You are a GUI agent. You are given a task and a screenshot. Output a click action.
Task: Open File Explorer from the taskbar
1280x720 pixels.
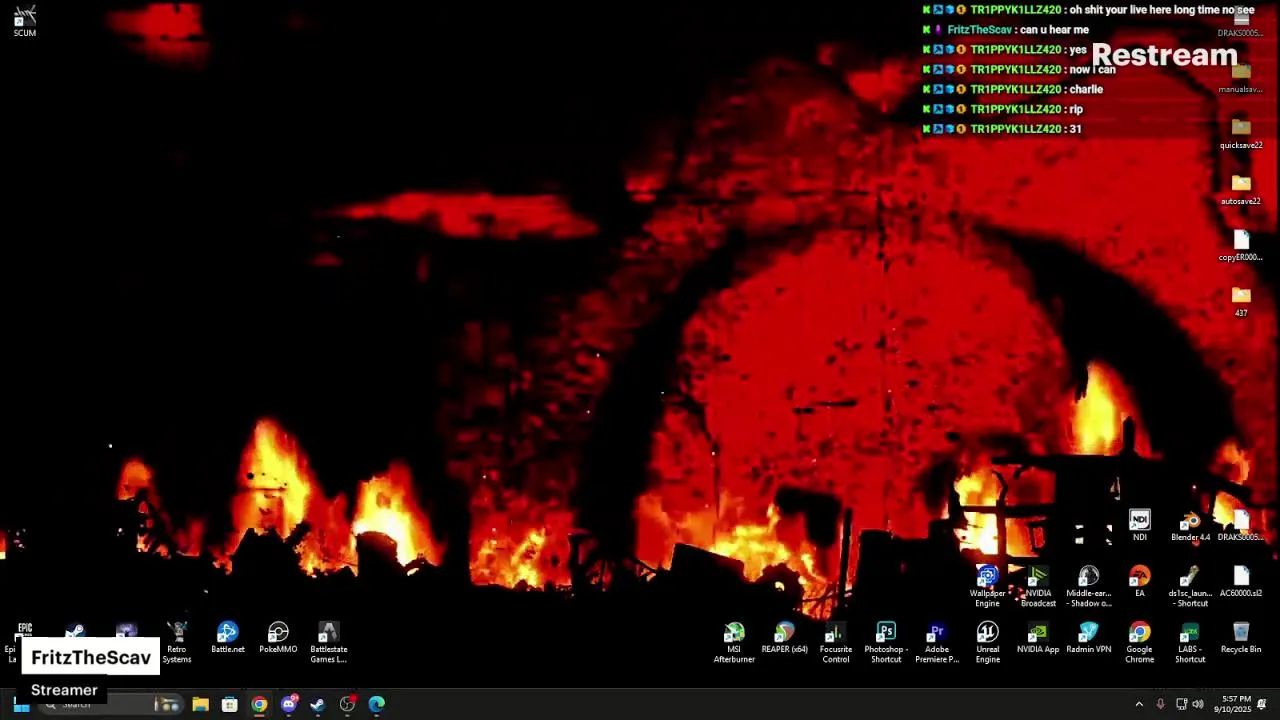200,704
